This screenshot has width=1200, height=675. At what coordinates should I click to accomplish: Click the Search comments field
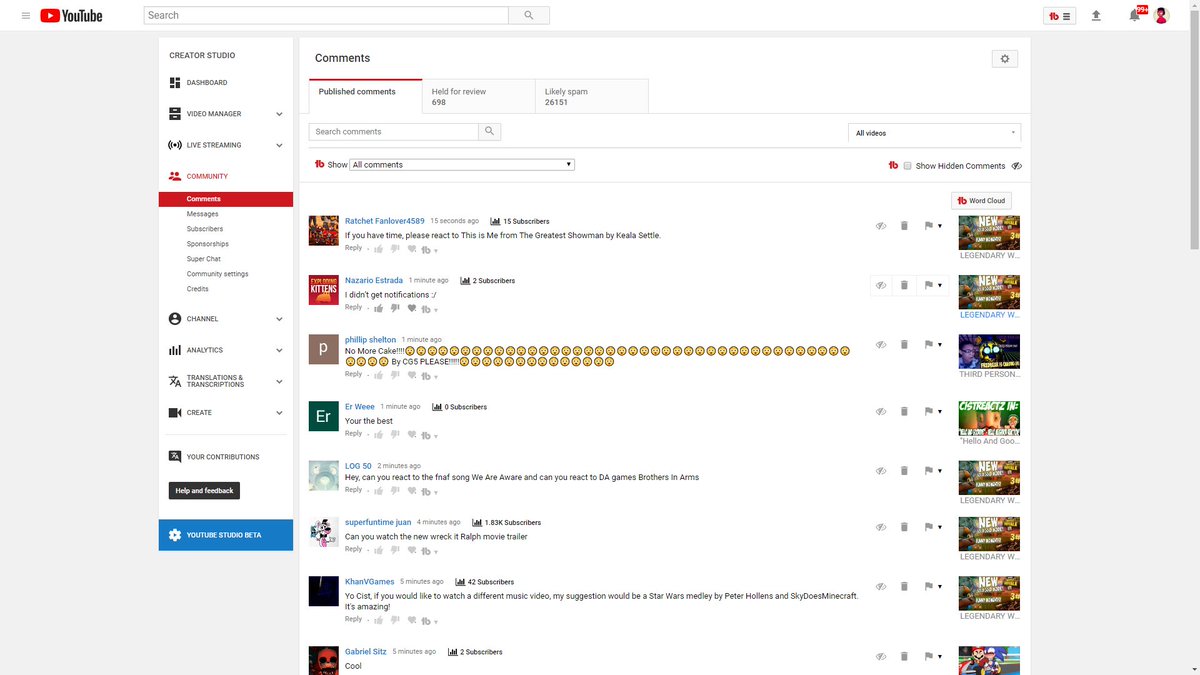click(x=394, y=131)
